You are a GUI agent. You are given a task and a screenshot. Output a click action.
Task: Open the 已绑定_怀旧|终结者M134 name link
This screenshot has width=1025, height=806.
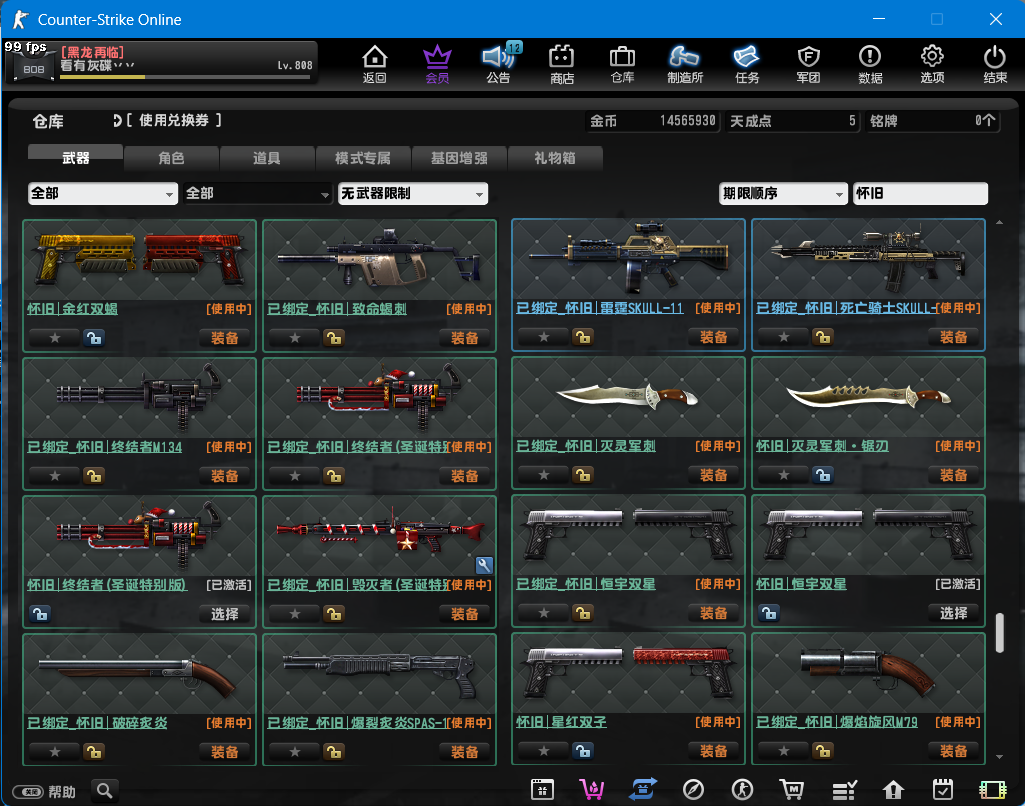point(105,446)
